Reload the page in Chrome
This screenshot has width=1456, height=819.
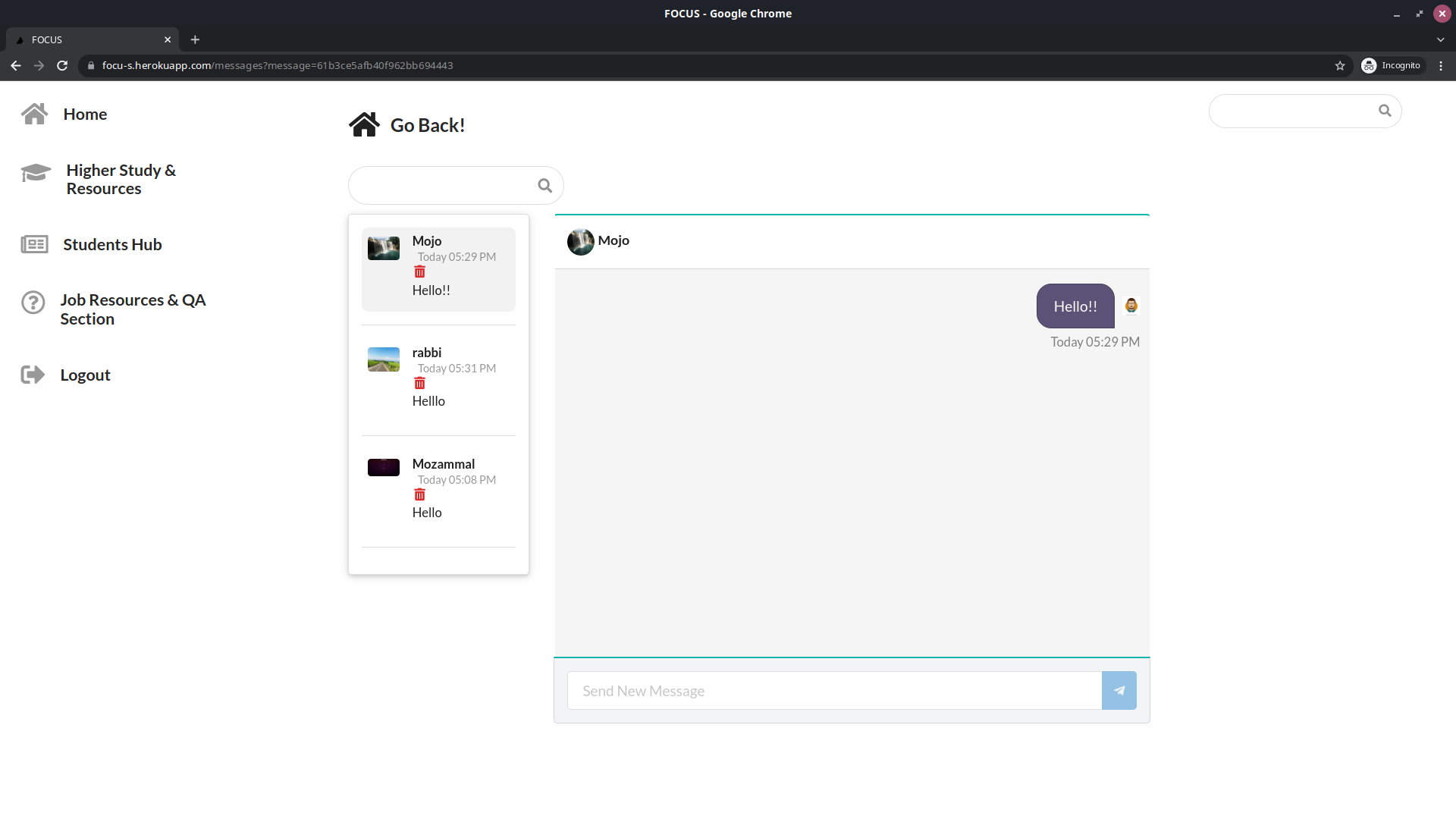coord(62,66)
